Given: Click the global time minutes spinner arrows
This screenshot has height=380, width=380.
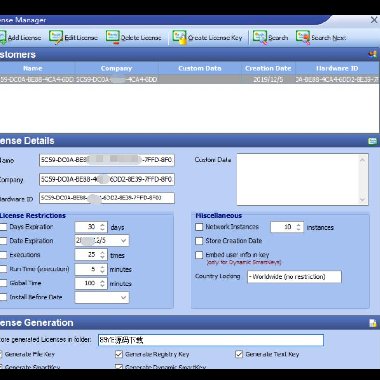Looking at the screenshot, I should point(103,284).
